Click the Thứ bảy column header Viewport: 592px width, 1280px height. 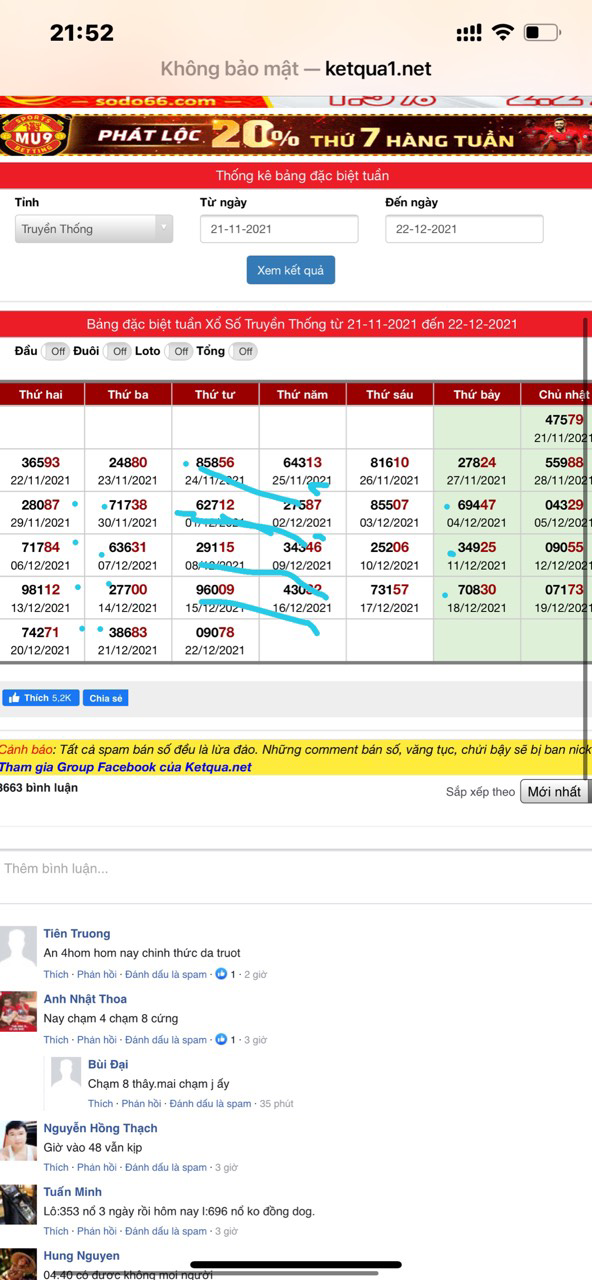click(477, 395)
